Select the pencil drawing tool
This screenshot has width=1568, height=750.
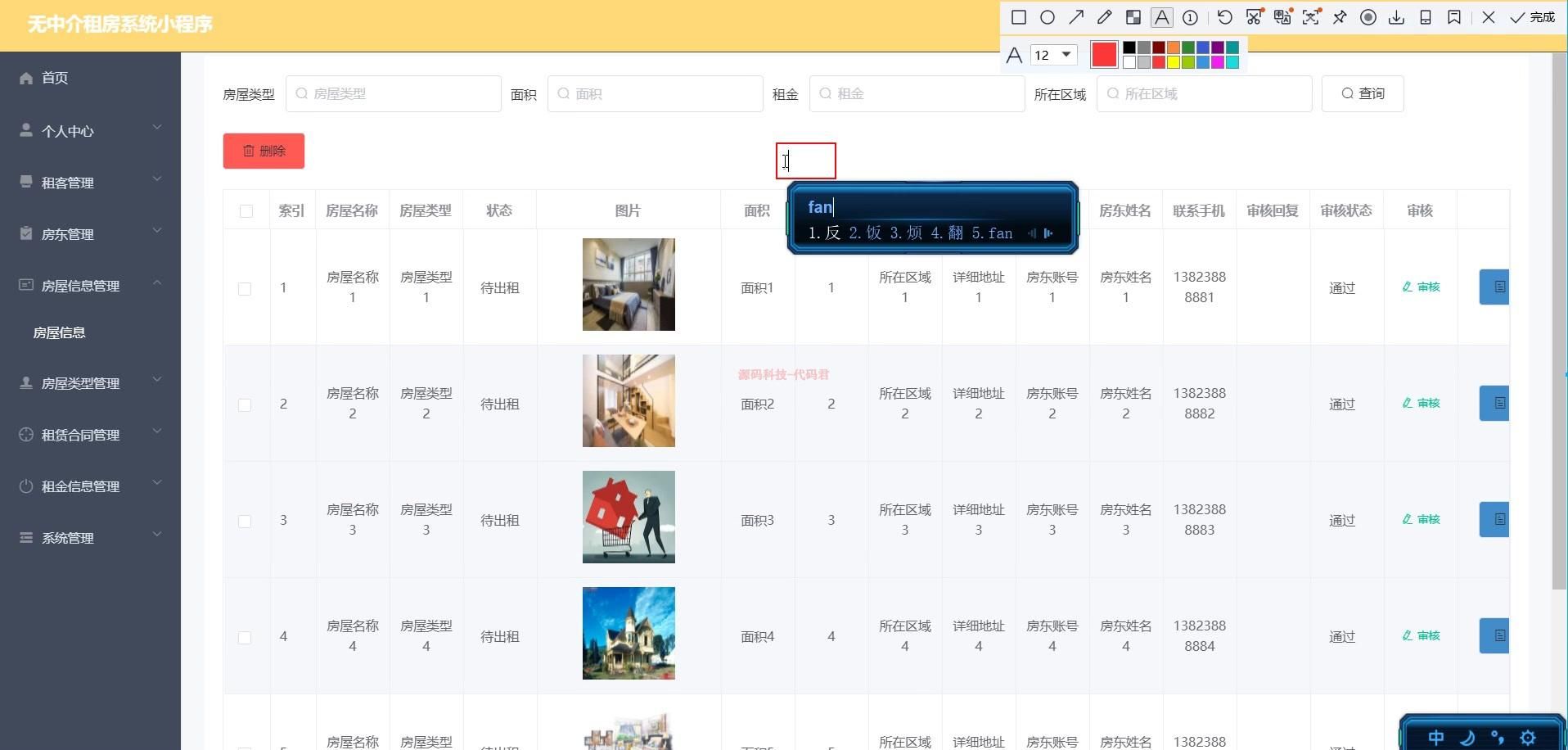[1105, 17]
